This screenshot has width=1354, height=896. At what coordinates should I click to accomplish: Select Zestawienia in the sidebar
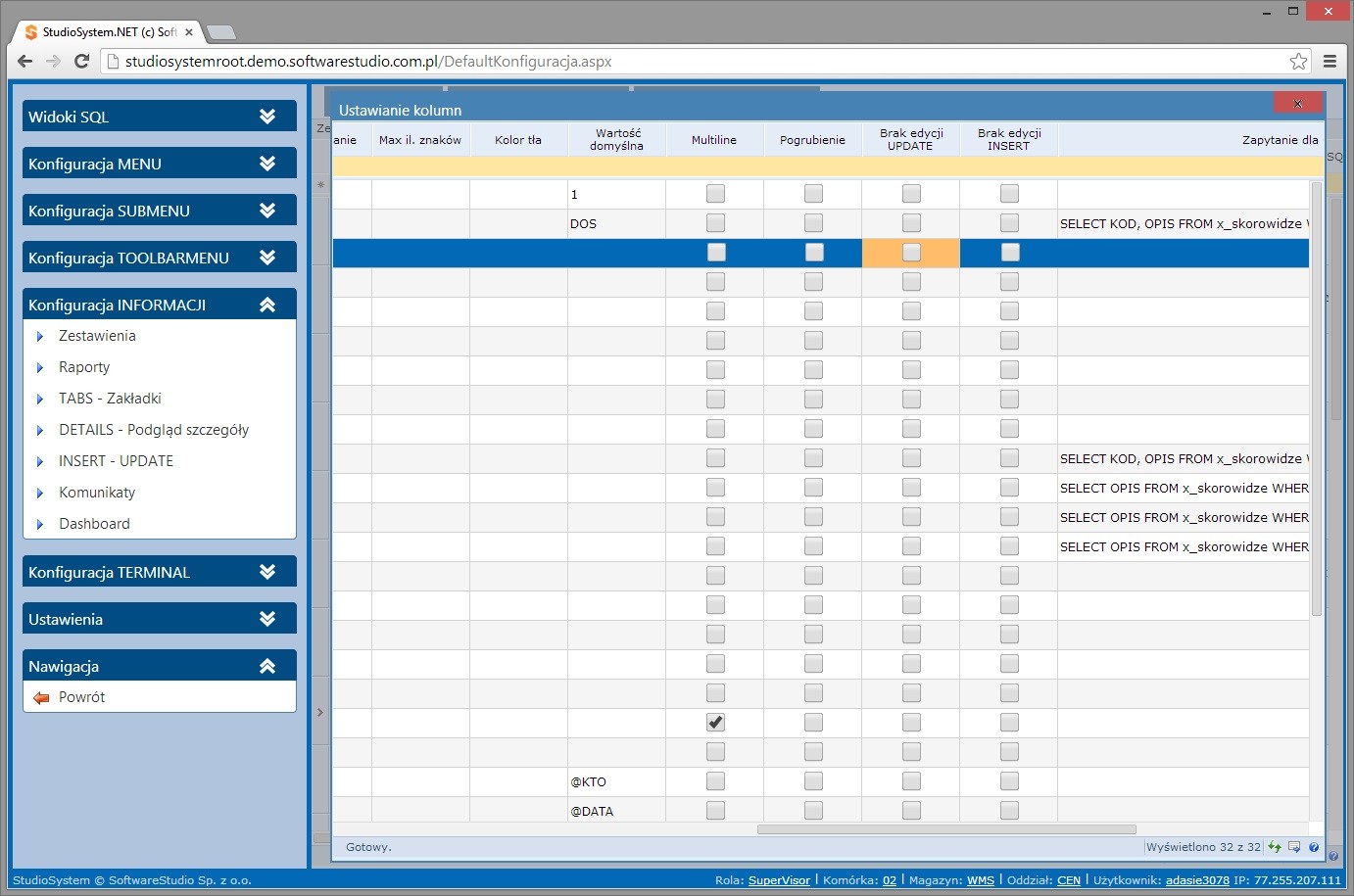click(x=97, y=336)
